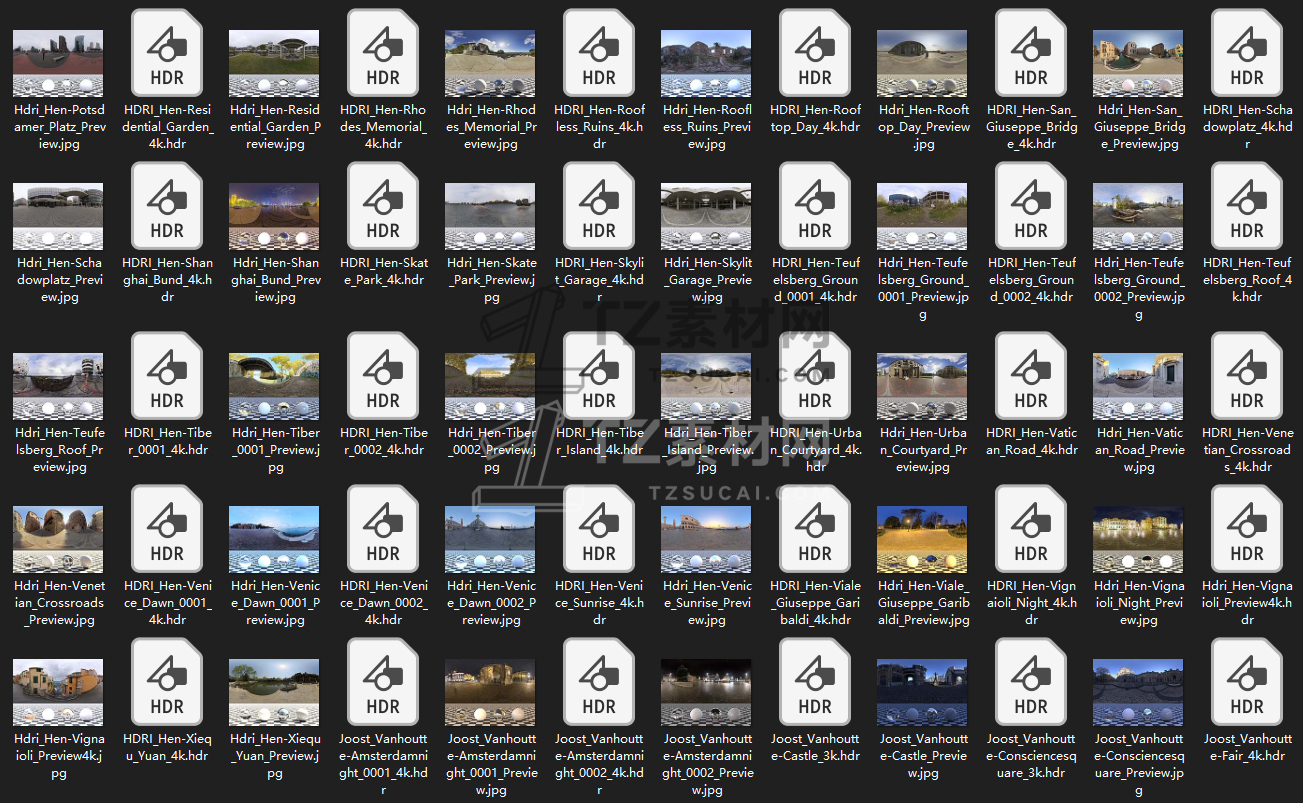
Task: Click the file name "Hdri_Hen-Vignaioli_Preview4k.hdr"
Action: 1247,603
